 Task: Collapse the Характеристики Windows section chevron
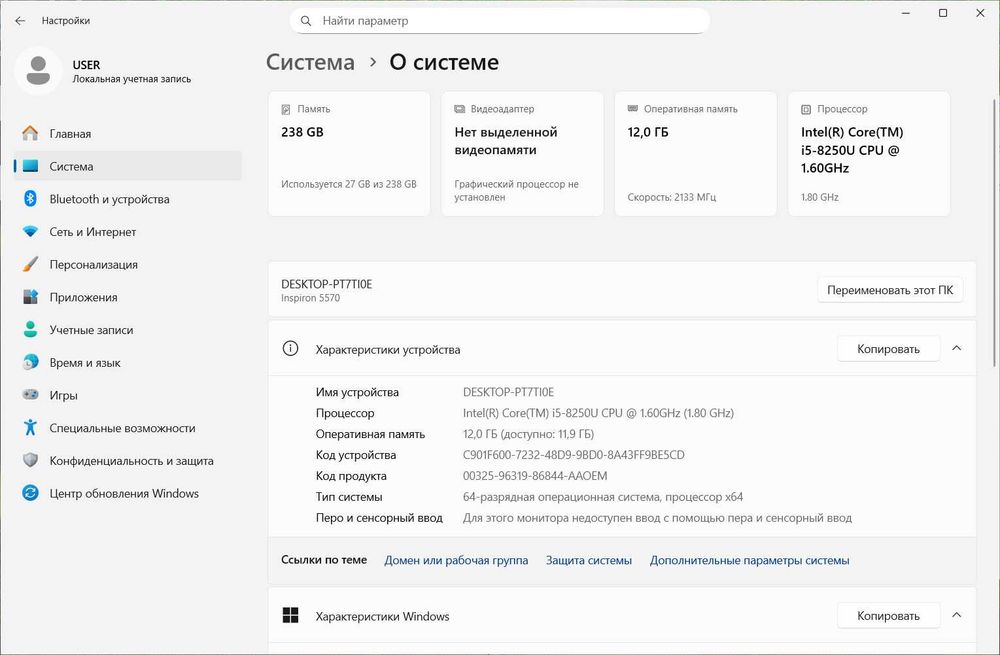[956, 615]
